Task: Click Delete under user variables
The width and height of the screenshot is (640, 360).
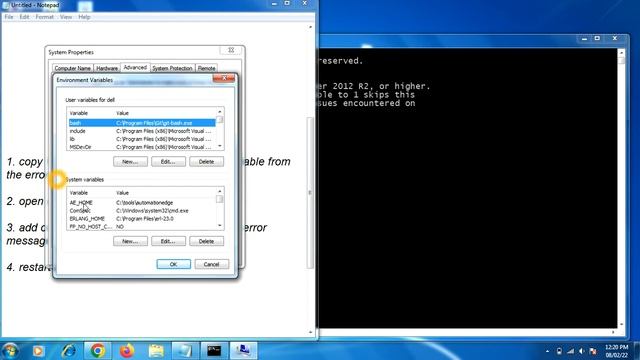Action: point(206,162)
